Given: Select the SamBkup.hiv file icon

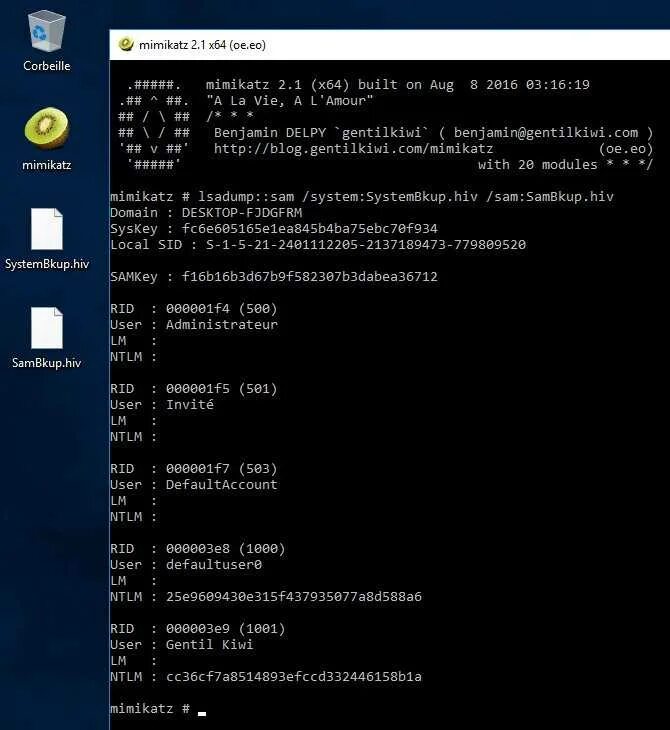Looking at the screenshot, I should point(47,327).
